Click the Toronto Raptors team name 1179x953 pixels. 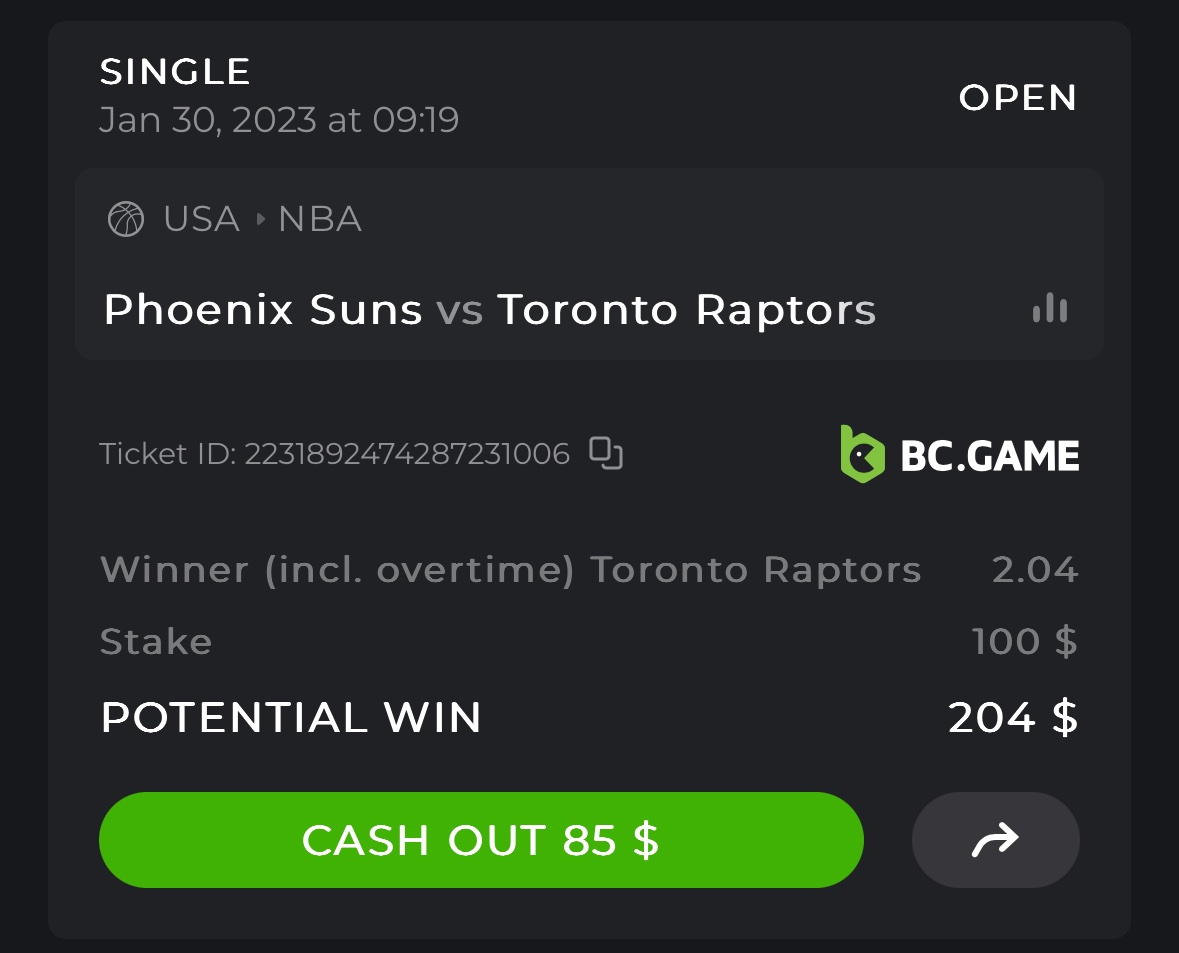click(x=686, y=310)
